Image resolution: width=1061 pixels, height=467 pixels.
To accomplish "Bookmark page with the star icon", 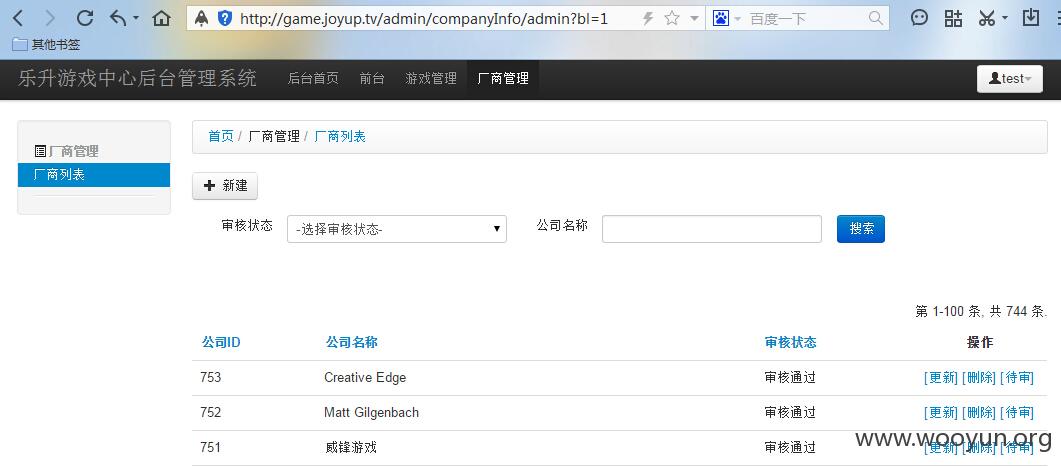I will (x=672, y=18).
